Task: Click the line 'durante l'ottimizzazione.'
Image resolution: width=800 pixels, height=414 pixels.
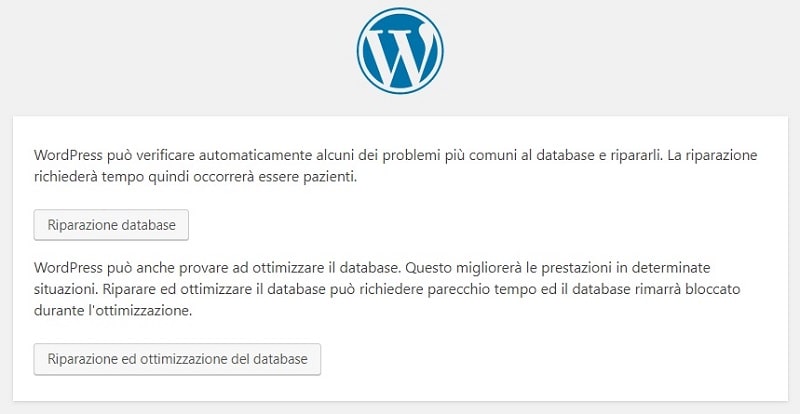Action: point(113,311)
